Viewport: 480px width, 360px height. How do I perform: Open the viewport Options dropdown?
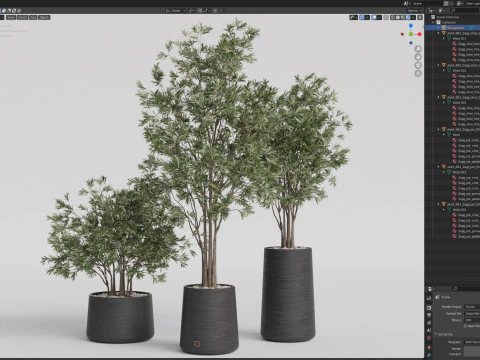pos(414,11)
